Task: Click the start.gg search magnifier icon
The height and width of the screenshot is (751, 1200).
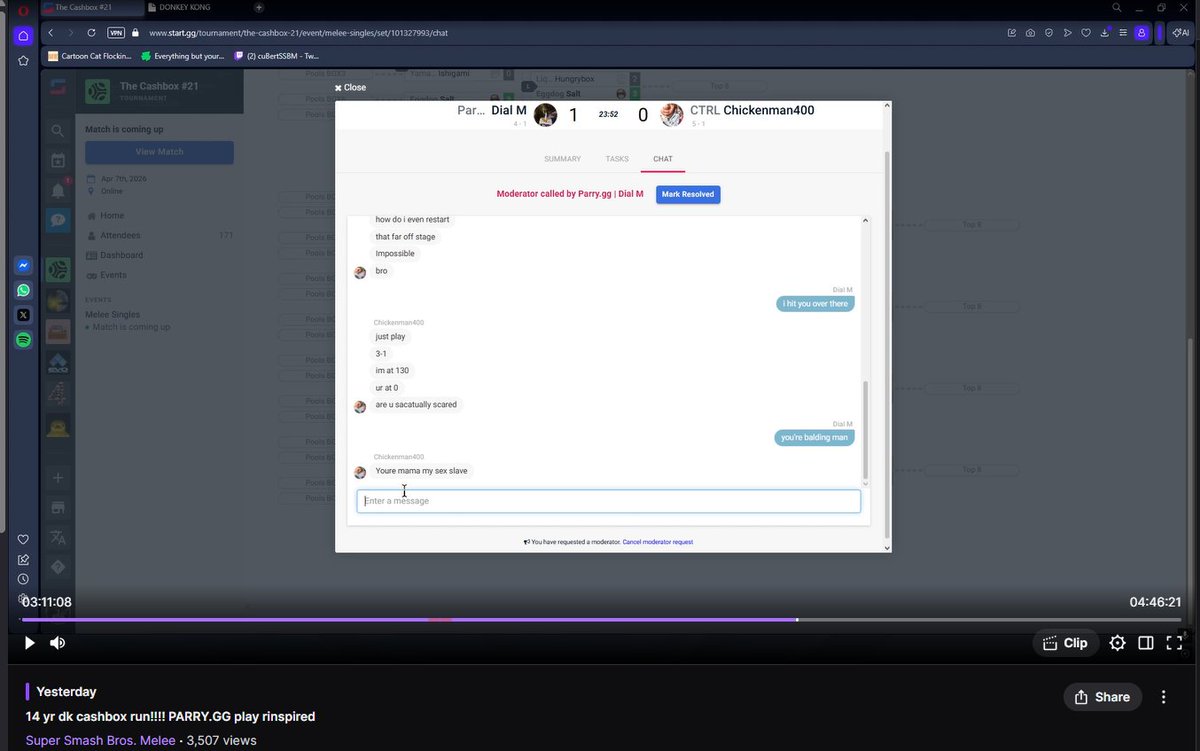Action: pos(58,130)
